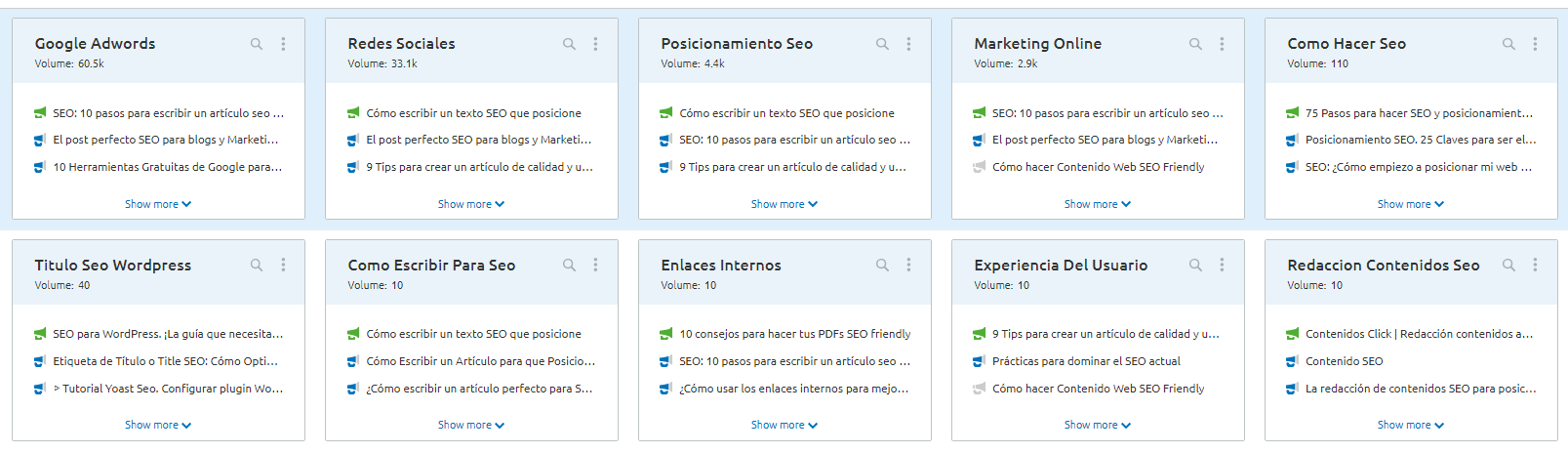Click 'Volume: 33.1k' text

[382, 64]
